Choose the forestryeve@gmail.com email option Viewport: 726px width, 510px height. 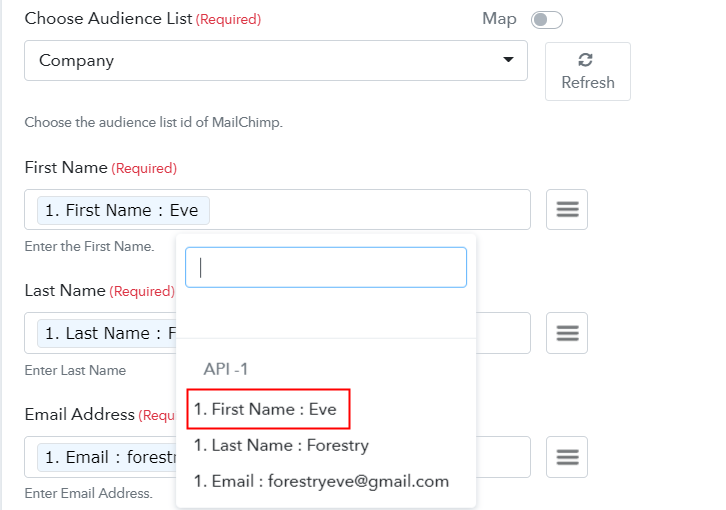pos(321,481)
